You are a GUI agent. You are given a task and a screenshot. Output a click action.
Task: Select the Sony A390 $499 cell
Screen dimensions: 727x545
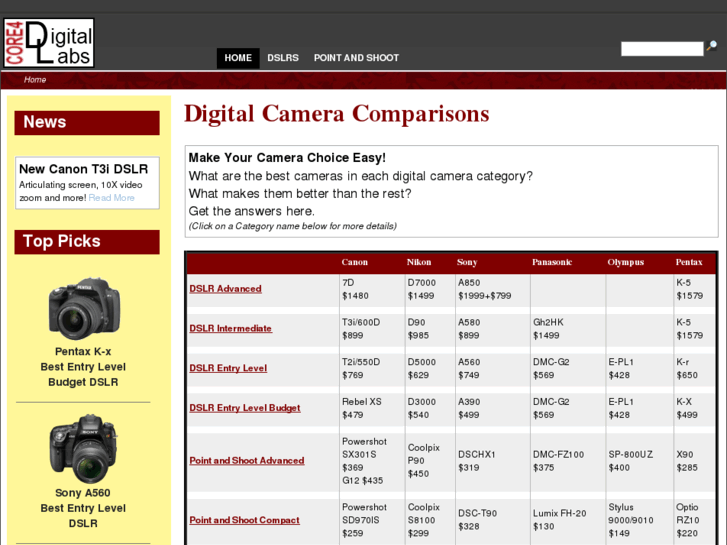click(x=493, y=409)
